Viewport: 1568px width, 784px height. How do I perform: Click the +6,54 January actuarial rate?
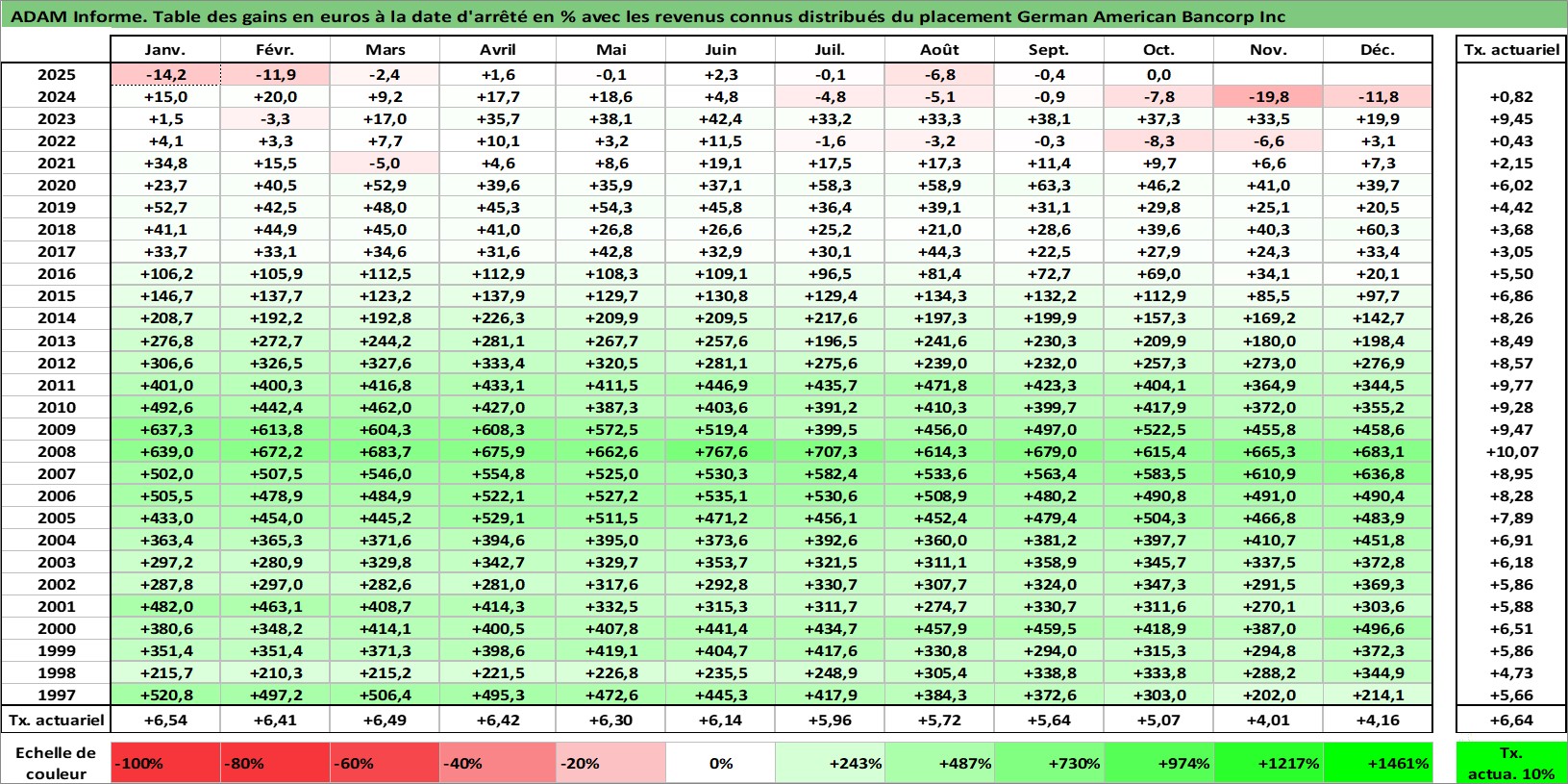pos(165,720)
